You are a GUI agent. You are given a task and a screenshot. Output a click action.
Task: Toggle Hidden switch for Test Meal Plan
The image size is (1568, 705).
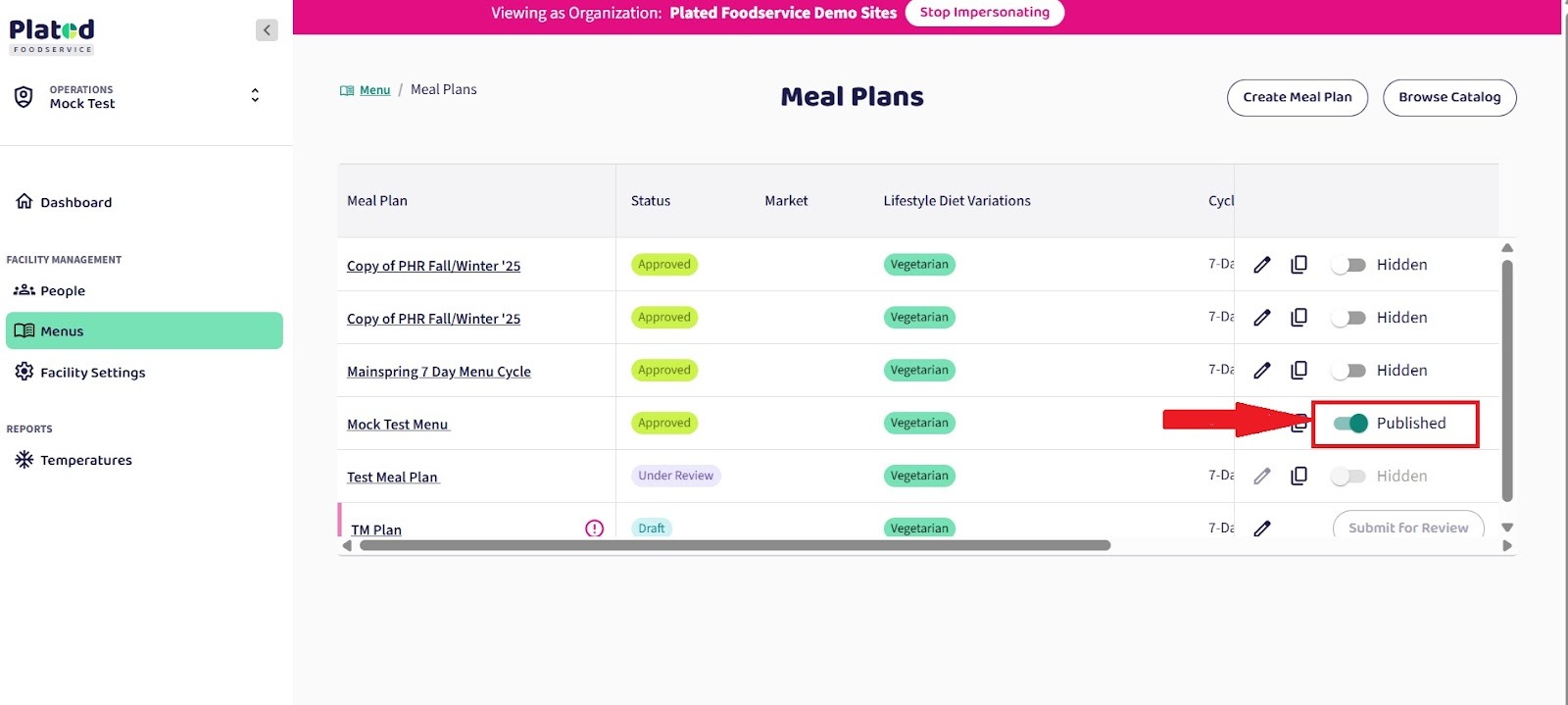tap(1348, 477)
